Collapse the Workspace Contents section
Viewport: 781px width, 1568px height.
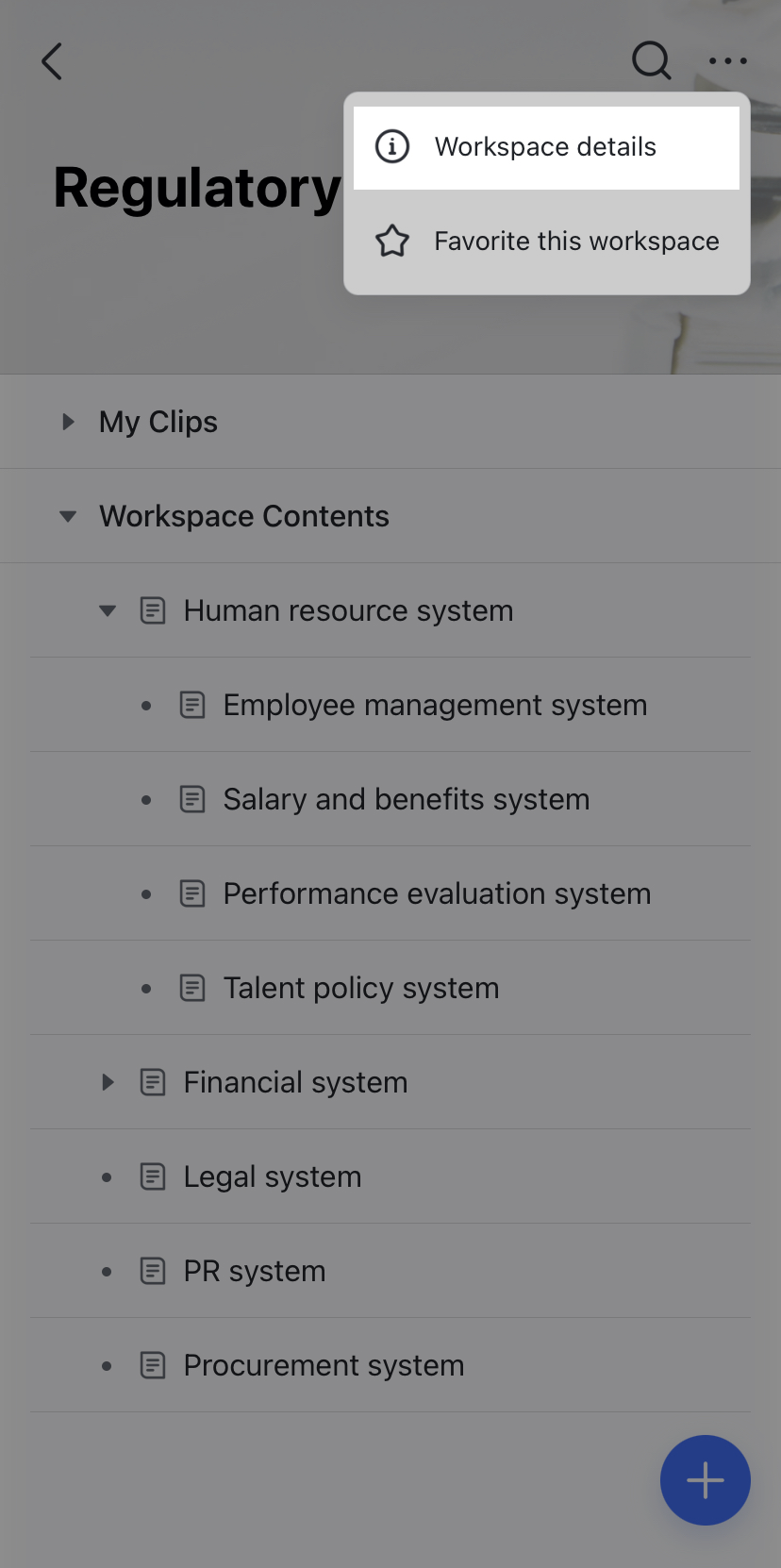click(x=68, y=516)
